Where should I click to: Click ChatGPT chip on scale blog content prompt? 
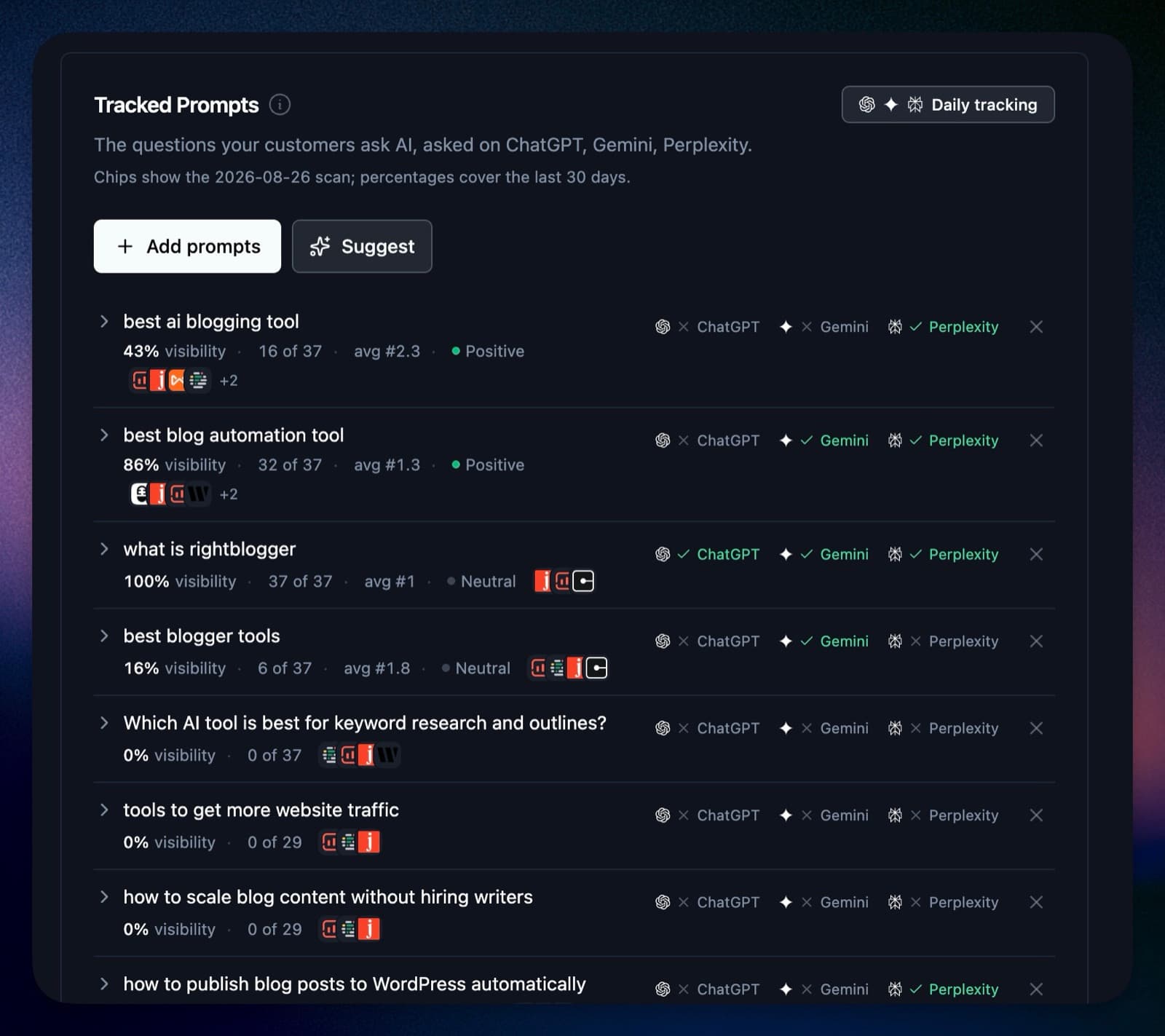tap(707, 902)
